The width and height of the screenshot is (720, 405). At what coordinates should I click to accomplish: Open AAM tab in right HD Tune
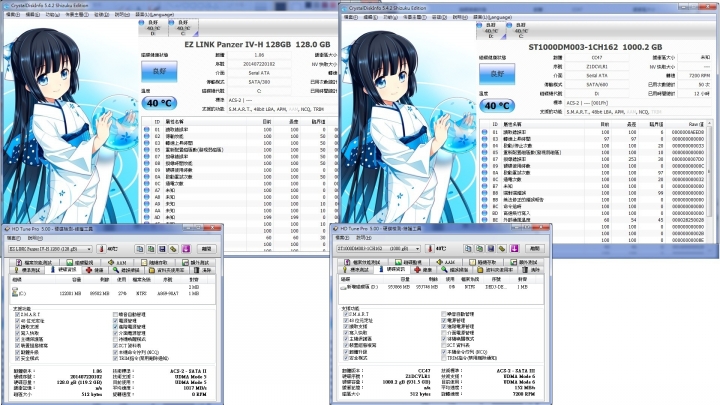click(446, 262)
